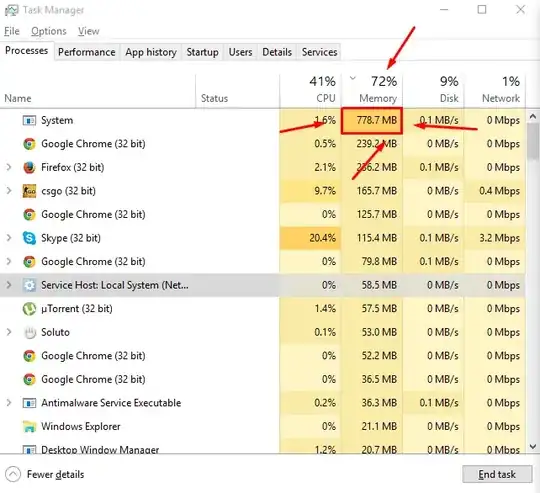Click Chrome icon in 239.2 MB row
540x493 pixels.
coord(29,144)
